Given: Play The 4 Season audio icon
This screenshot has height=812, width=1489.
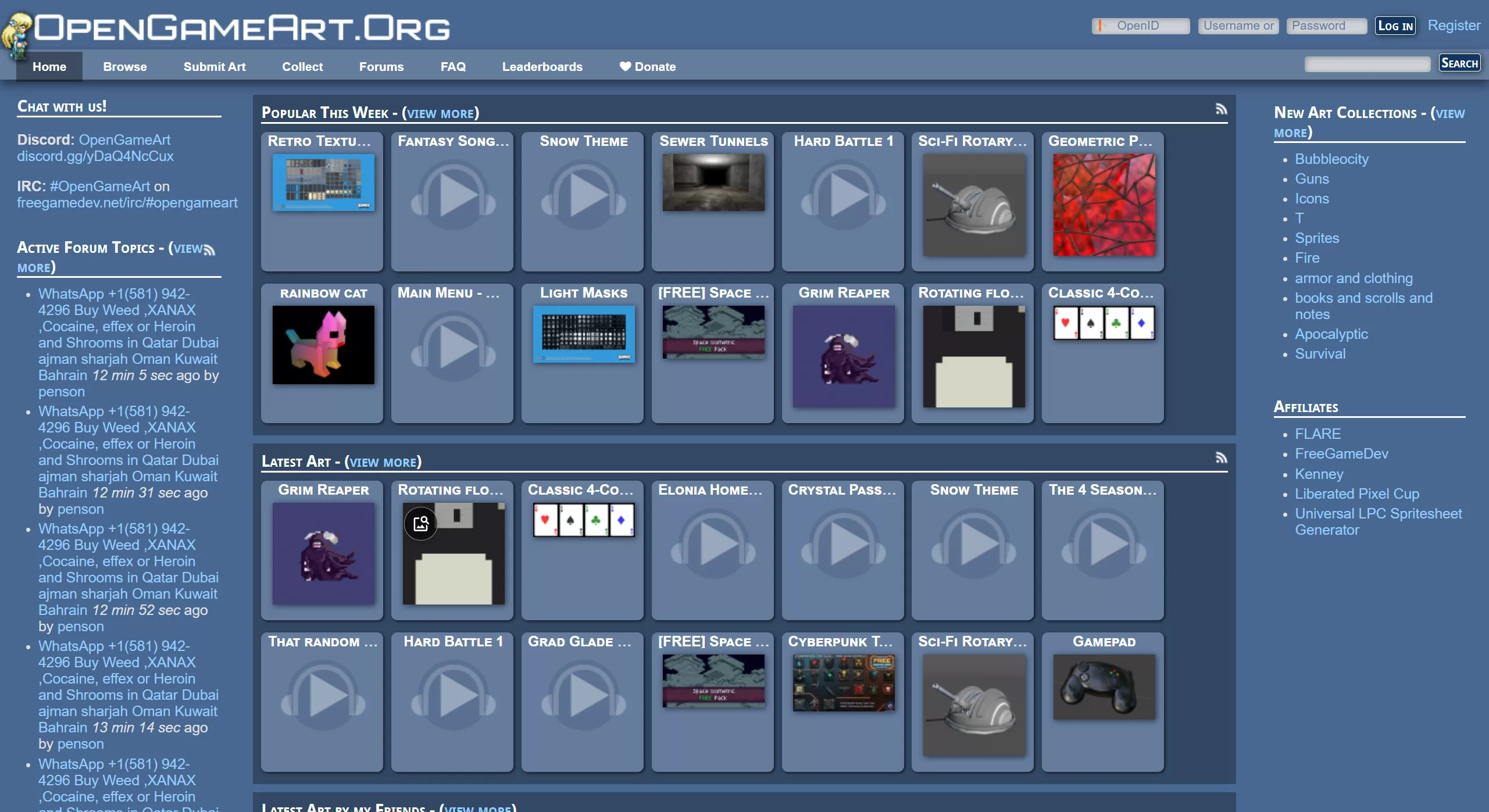Looking at the screenshot, I should pyautogui.click(x=1104, y=545).
